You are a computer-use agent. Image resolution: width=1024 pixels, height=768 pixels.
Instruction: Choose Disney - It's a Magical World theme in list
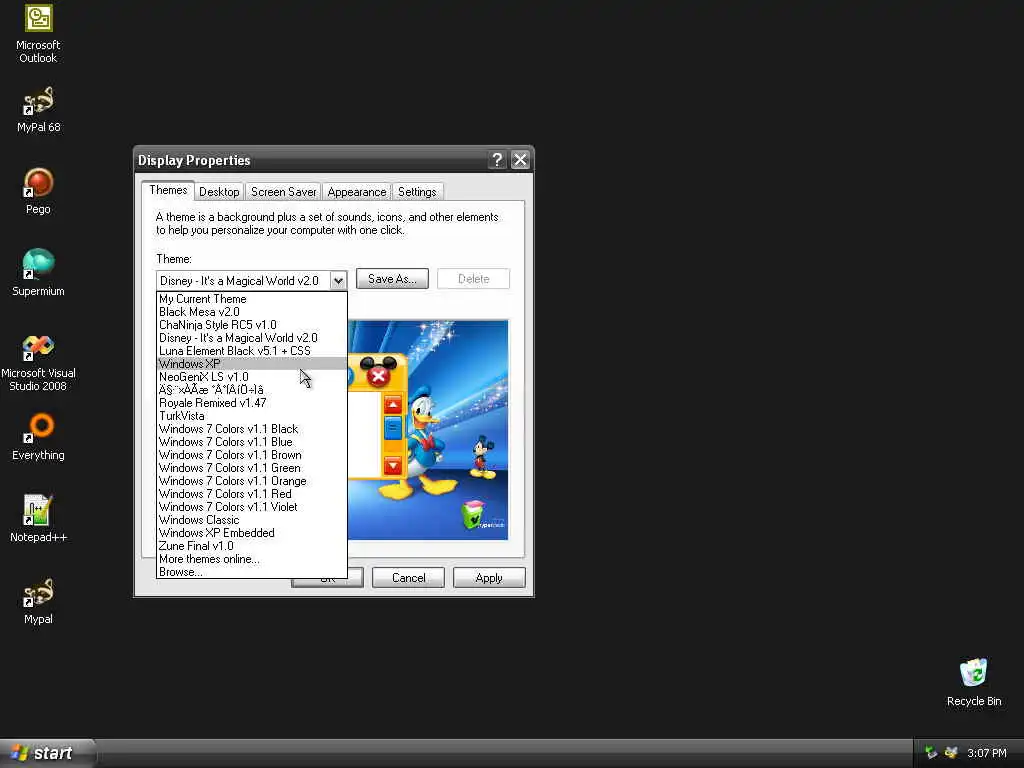pos(251,338)
